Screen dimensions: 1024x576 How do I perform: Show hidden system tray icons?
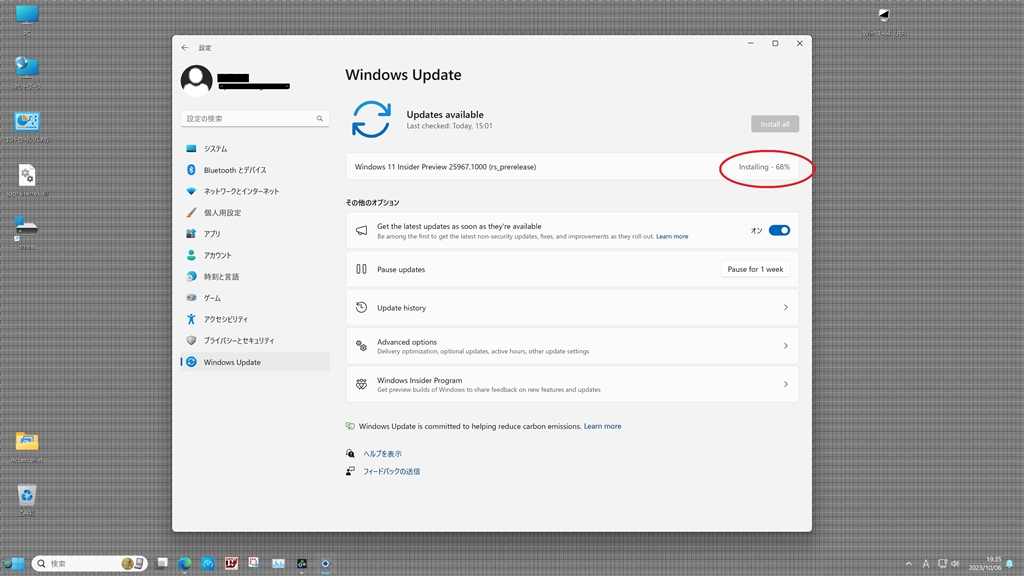(x=908, y=564)
